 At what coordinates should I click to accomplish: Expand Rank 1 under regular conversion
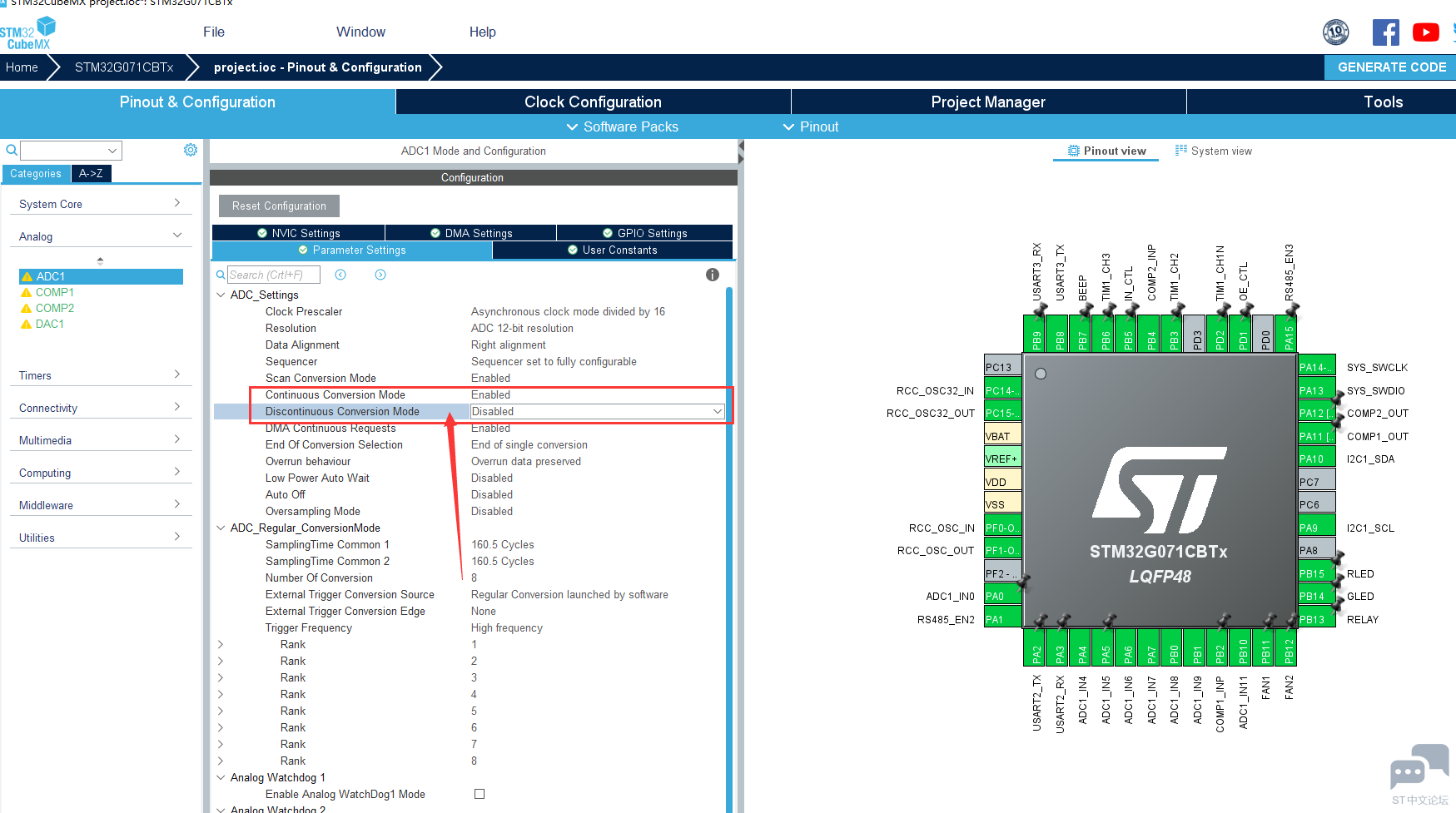(220, 644)
